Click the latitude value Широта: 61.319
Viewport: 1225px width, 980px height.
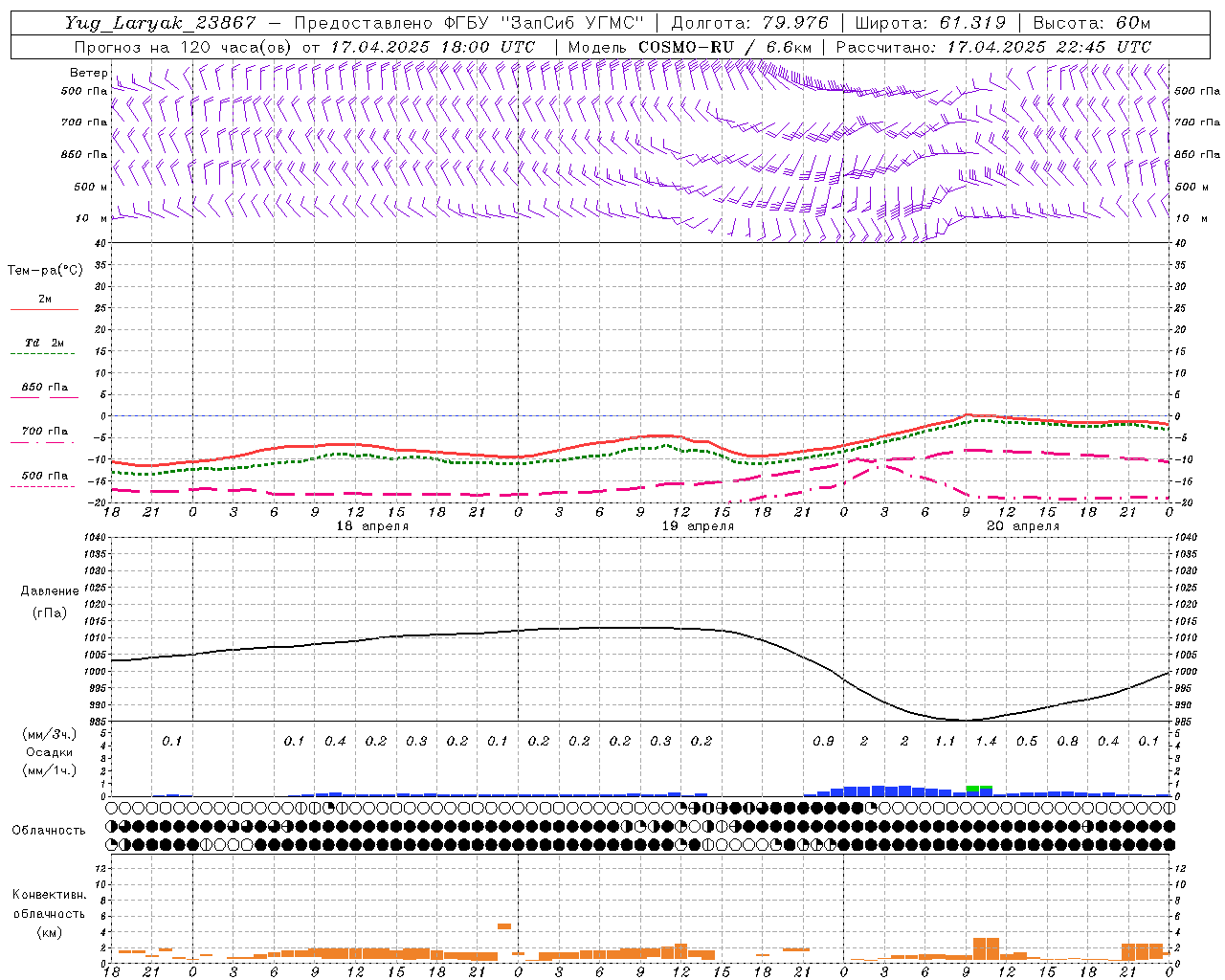tap(930, 24)
